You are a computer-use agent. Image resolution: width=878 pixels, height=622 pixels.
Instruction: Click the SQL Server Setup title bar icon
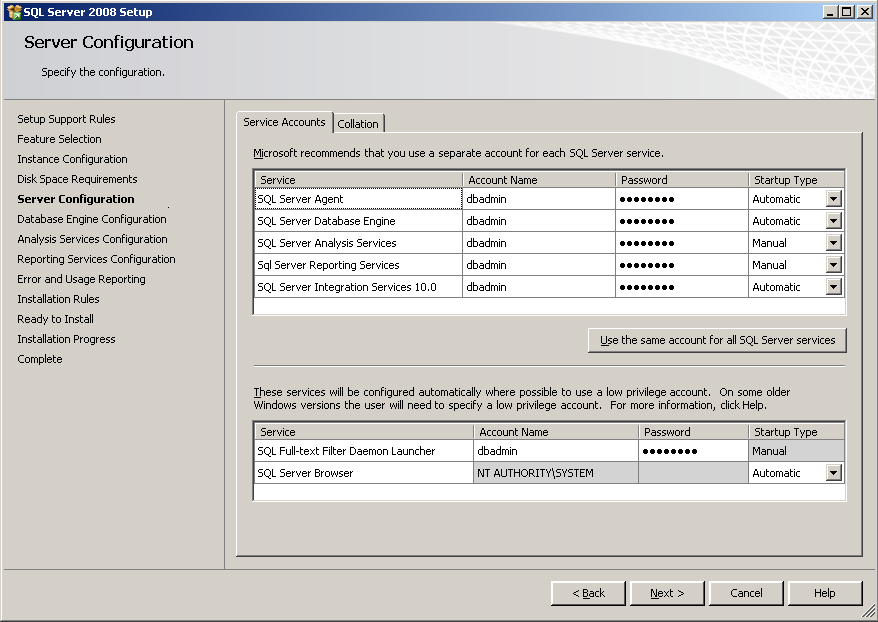[x=14, y=12]
